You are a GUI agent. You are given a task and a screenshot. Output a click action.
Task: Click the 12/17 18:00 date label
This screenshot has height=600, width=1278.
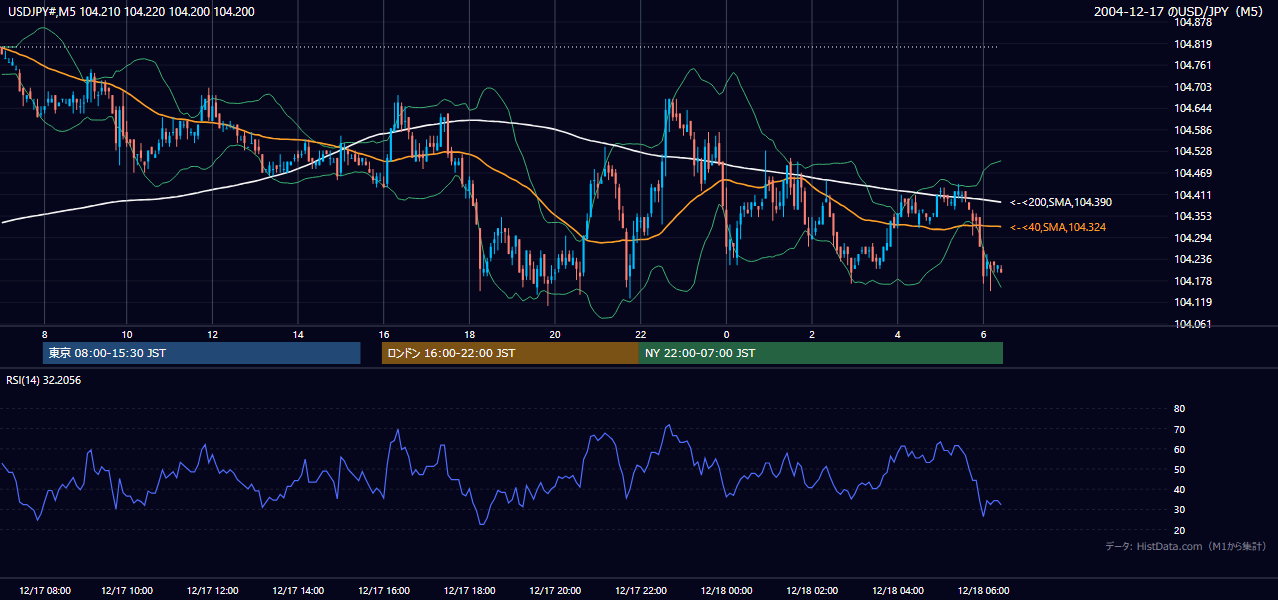(x=470, y=591)
